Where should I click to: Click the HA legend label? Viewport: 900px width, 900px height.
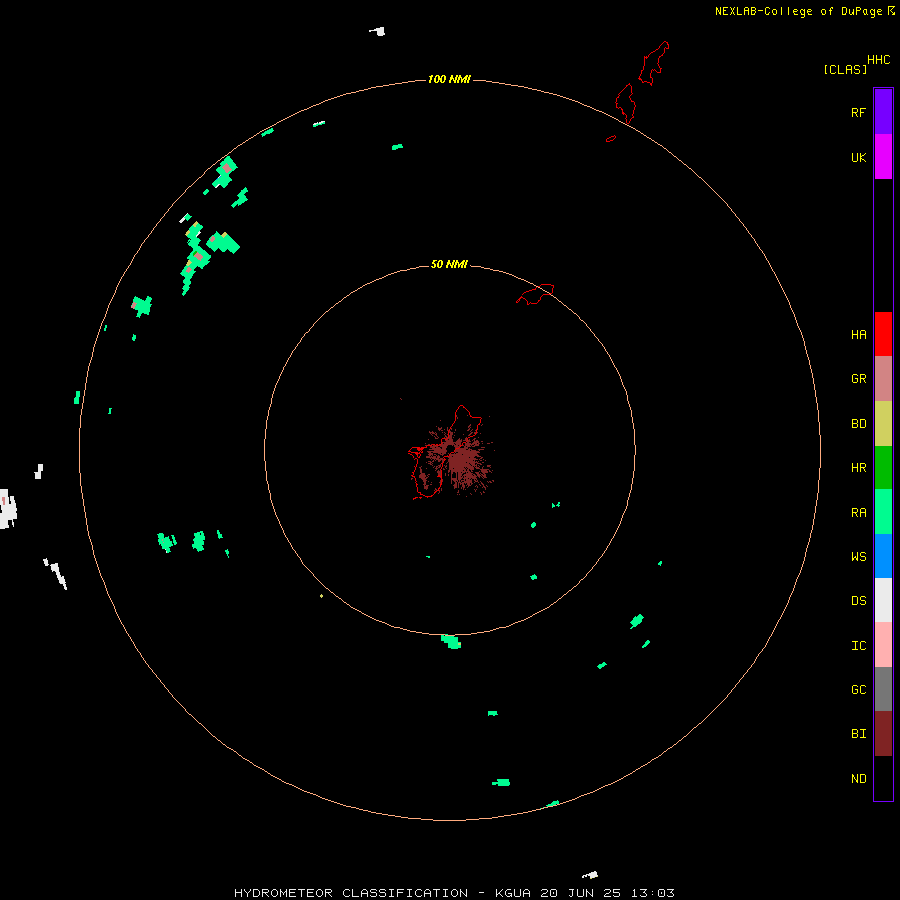(x=858, y=334)
